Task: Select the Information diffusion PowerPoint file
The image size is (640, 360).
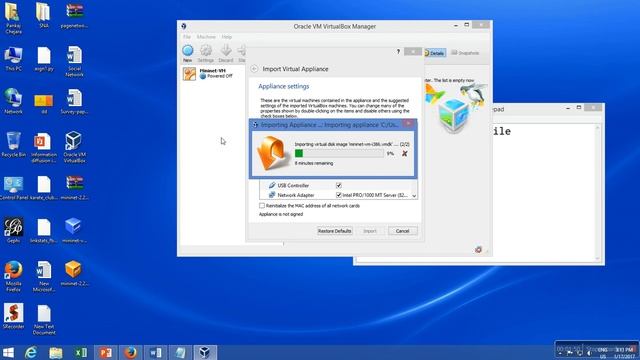Action: (x=43, y=147)
